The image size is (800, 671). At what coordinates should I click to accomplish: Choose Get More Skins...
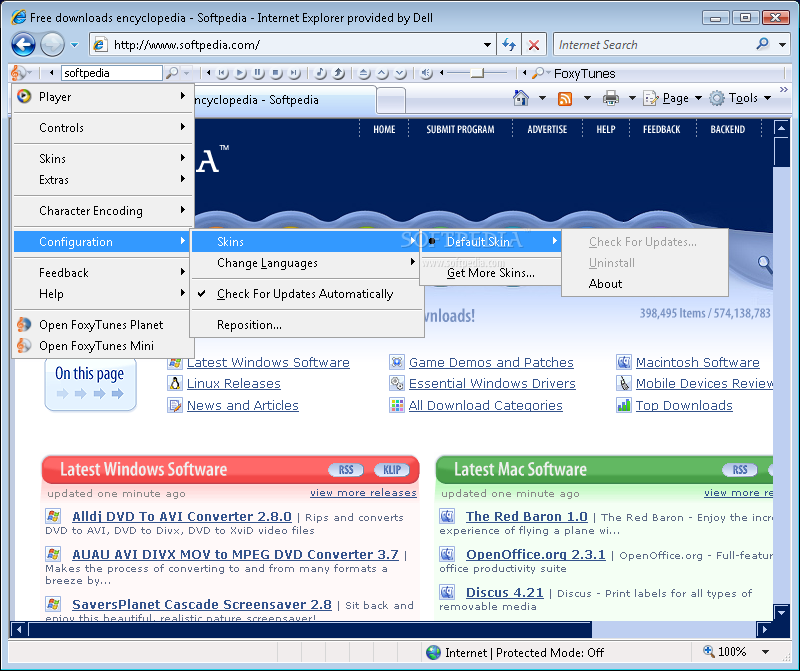pyautogui.click(x=491, y=273)
